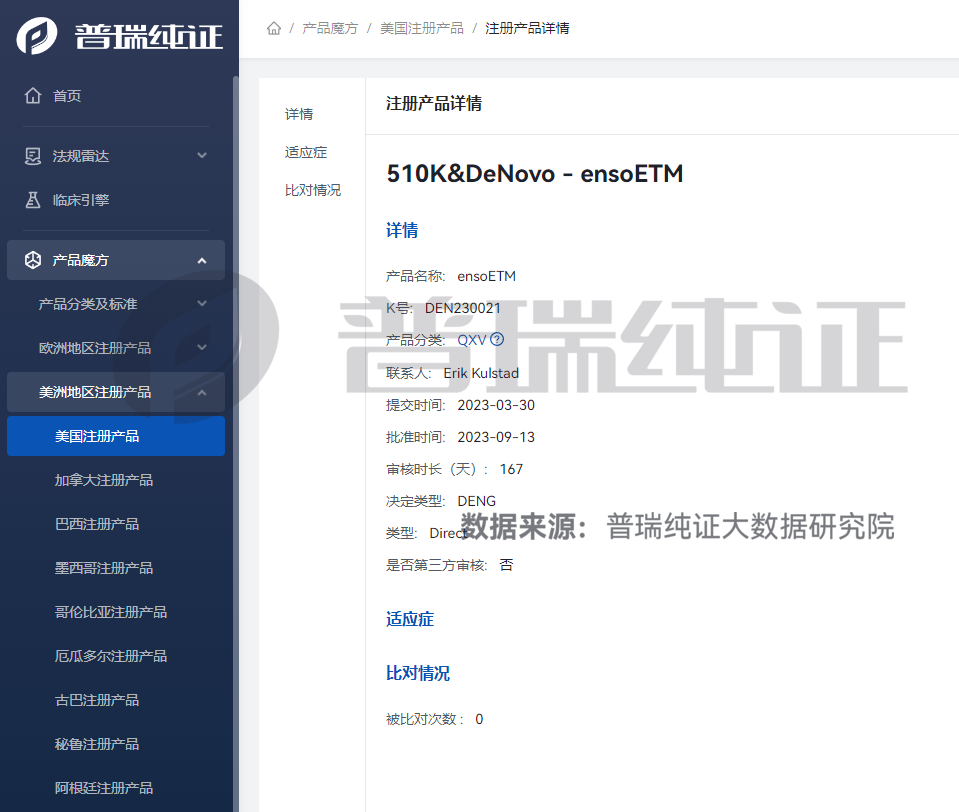
Task: Click the 适应症 section heading
Action: pos(410,619)
